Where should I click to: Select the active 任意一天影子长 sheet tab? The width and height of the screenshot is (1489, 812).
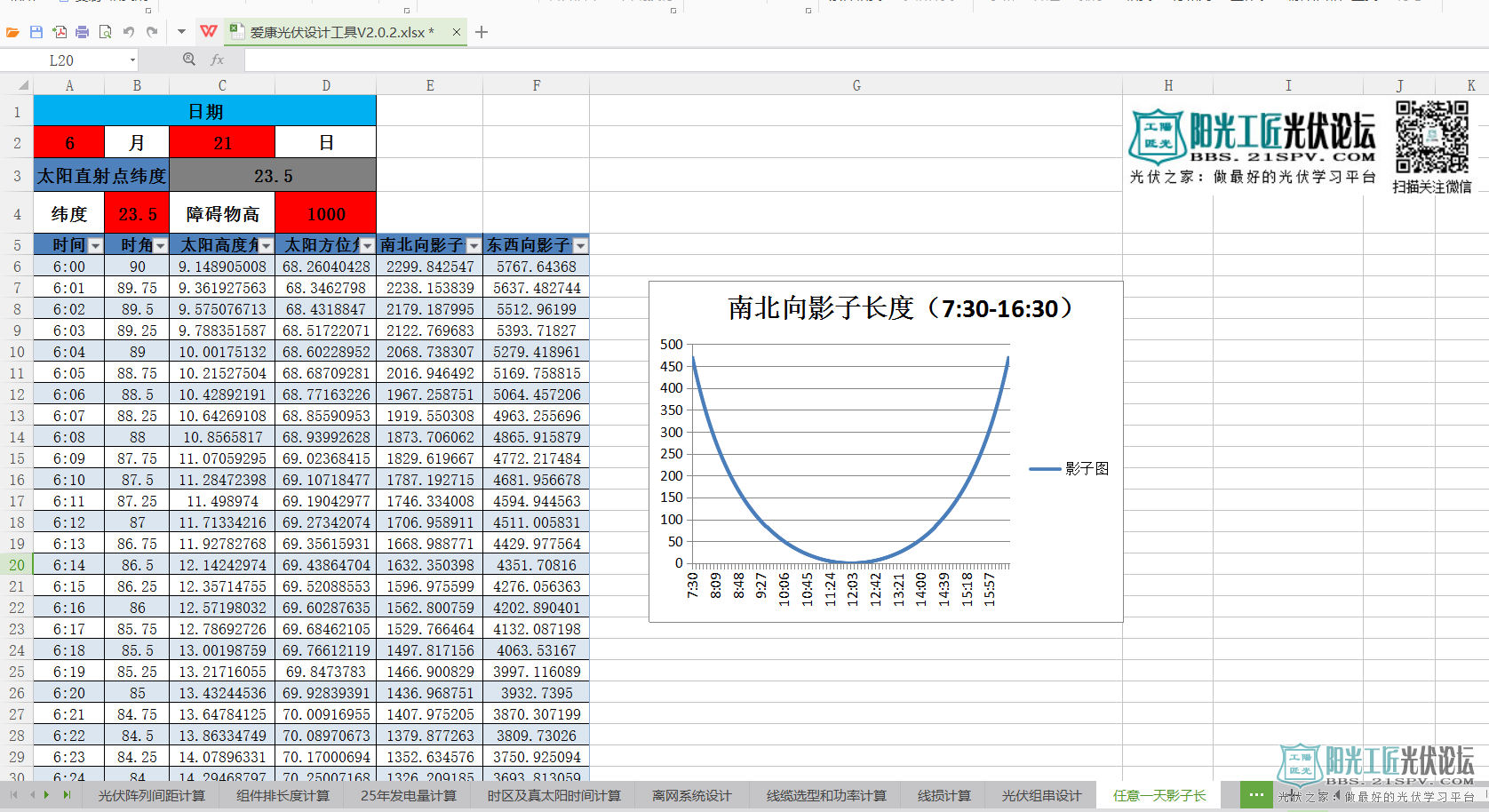(1160, 796)
